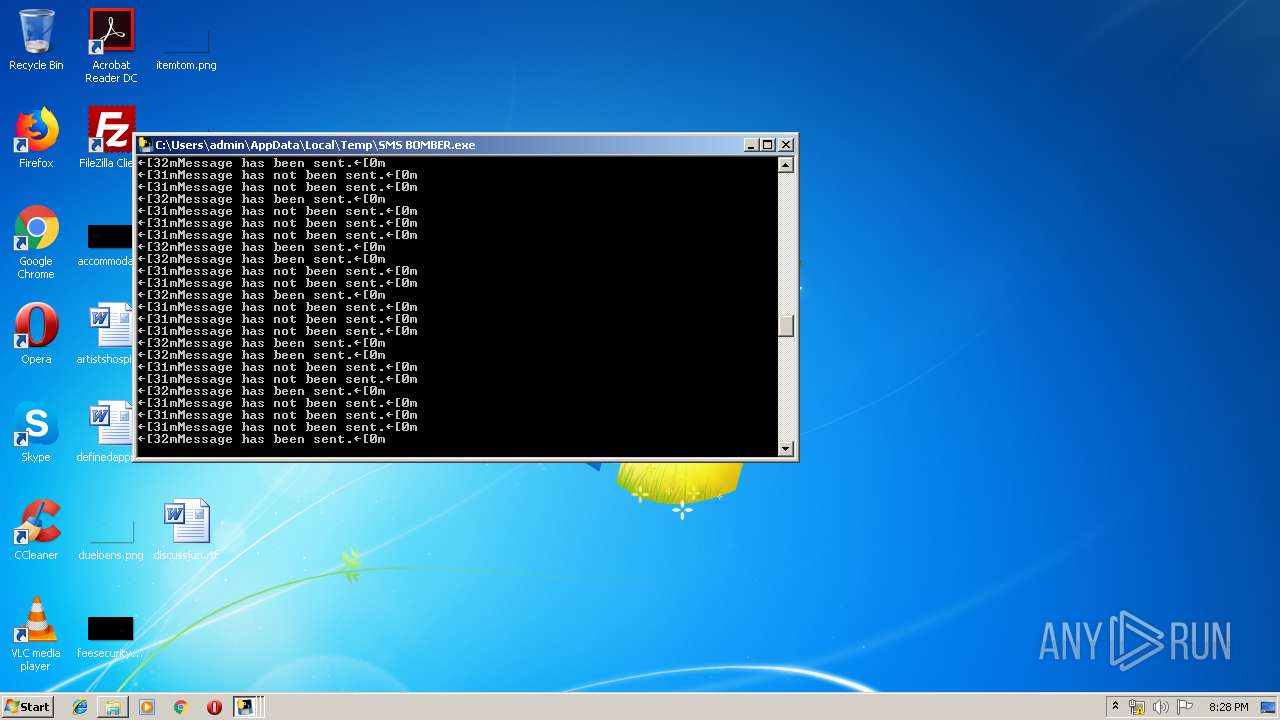Click the console scrollbar up arrow
1280x720 pixels.
click(x=786, y=165)
